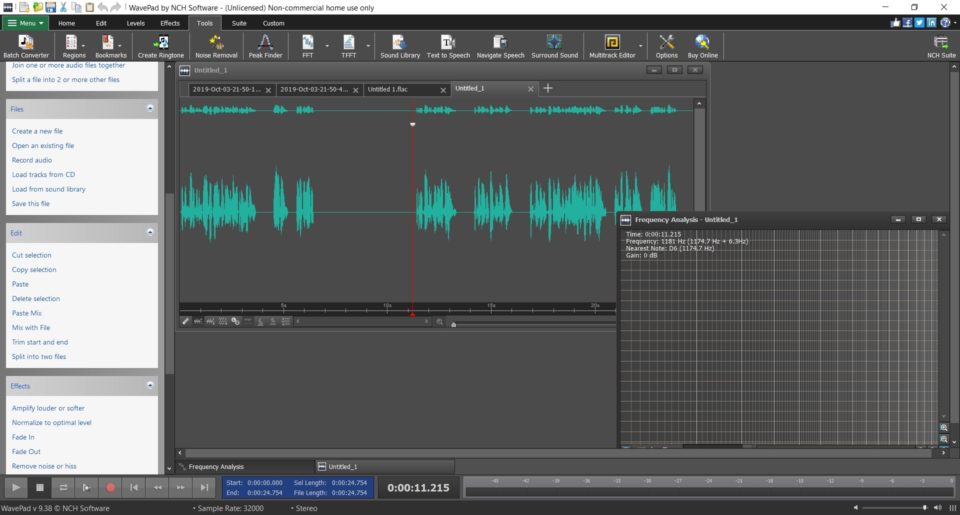Viewport: 960px width, 515px height.
Task: Switch to the Suite ribbon tab
Action: pyautogui.click(x=239, y=23)
